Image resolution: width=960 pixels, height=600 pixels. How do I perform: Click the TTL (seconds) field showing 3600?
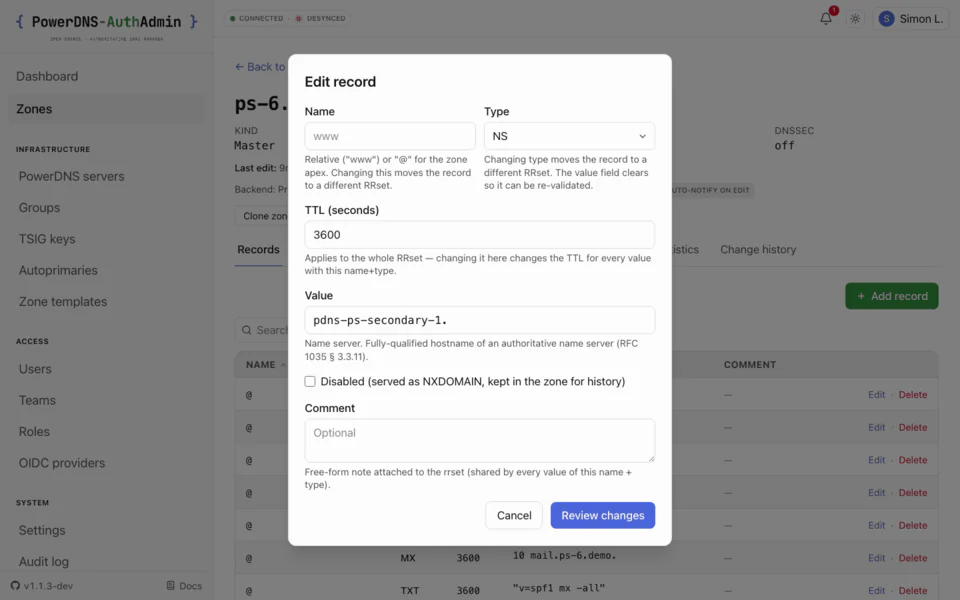[479, 234]
